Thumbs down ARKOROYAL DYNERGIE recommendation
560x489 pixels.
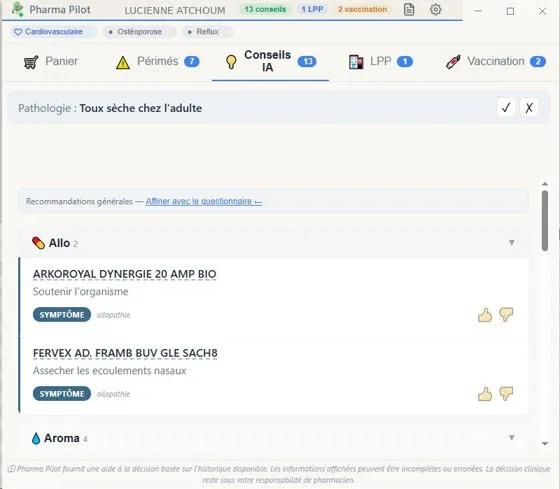[x=506, y=314]
